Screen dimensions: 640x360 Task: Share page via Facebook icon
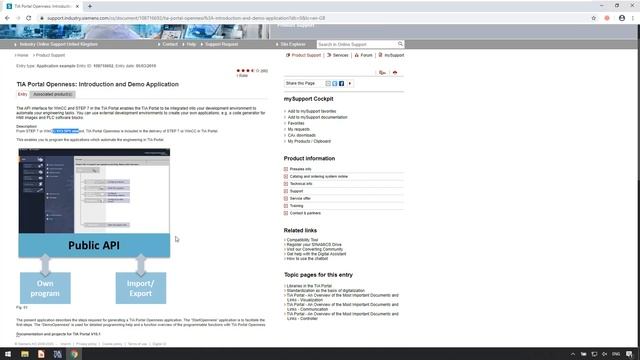[342, 83]
